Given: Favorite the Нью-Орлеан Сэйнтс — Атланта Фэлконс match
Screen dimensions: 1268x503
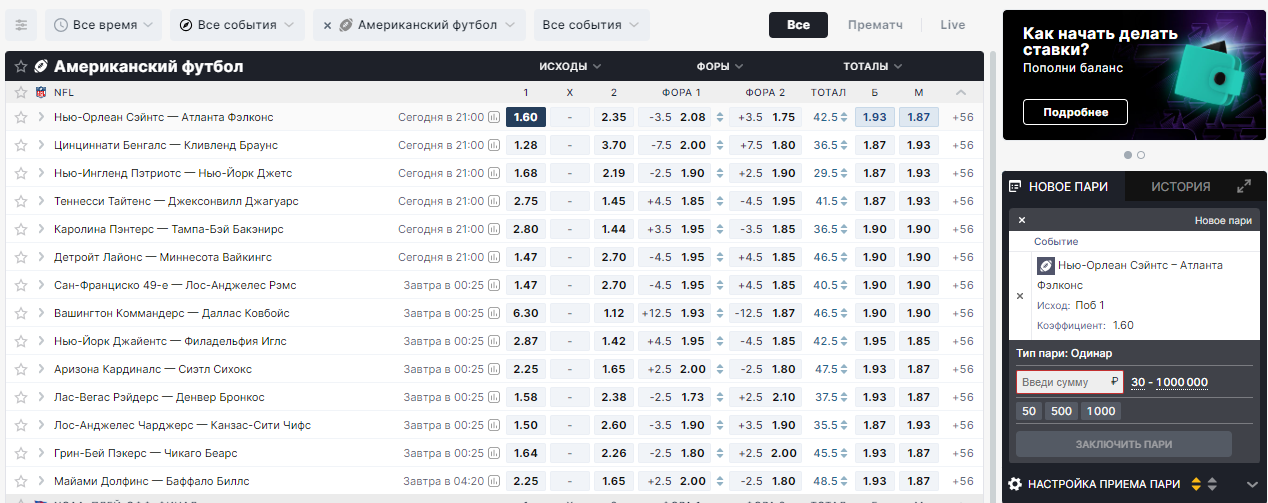Looking at the screenshot, I should click(20, 117).
